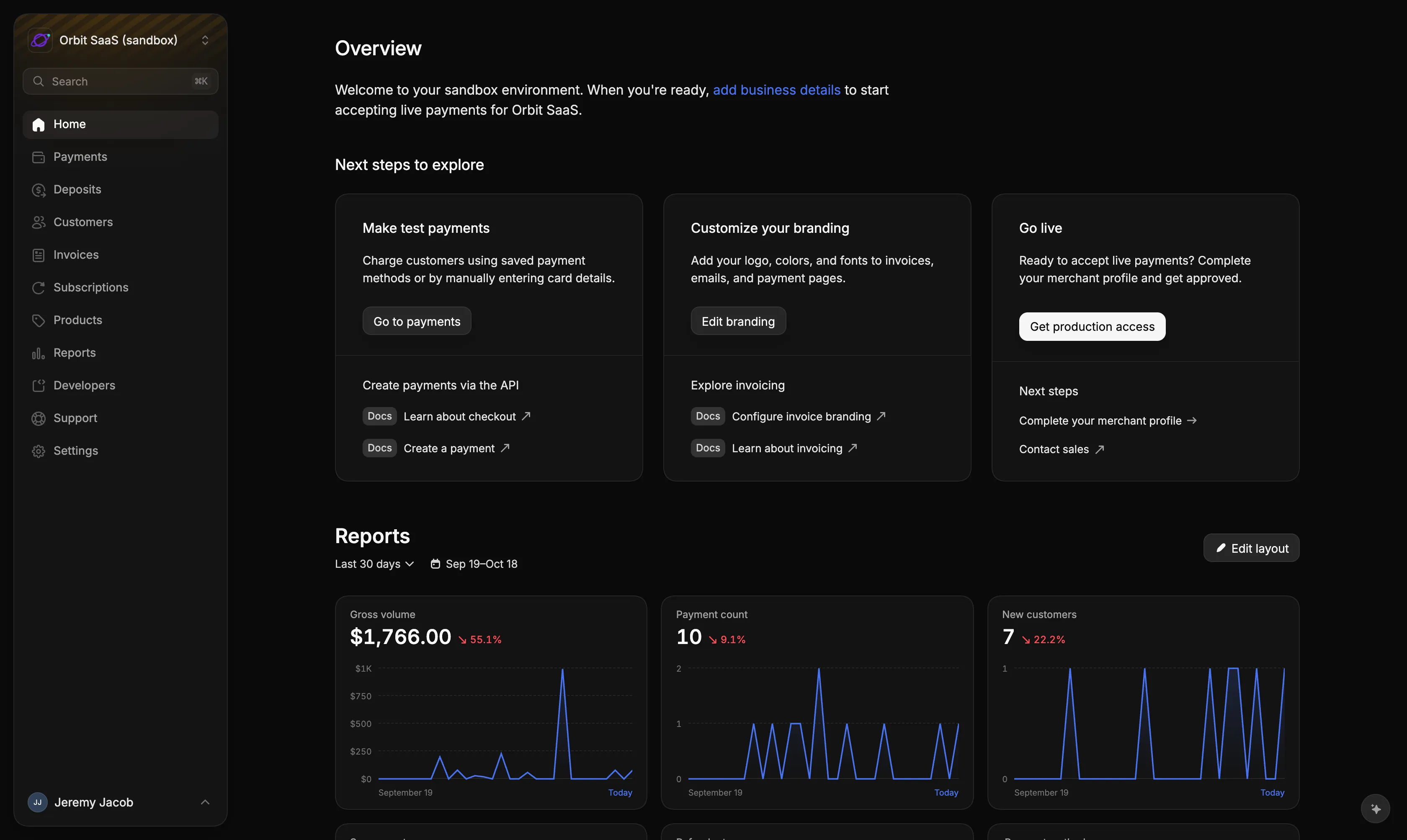Click the arrow after Complete your merchant profile
This screenshot has width=1407, height=840.
click(x=1192, y=420)
